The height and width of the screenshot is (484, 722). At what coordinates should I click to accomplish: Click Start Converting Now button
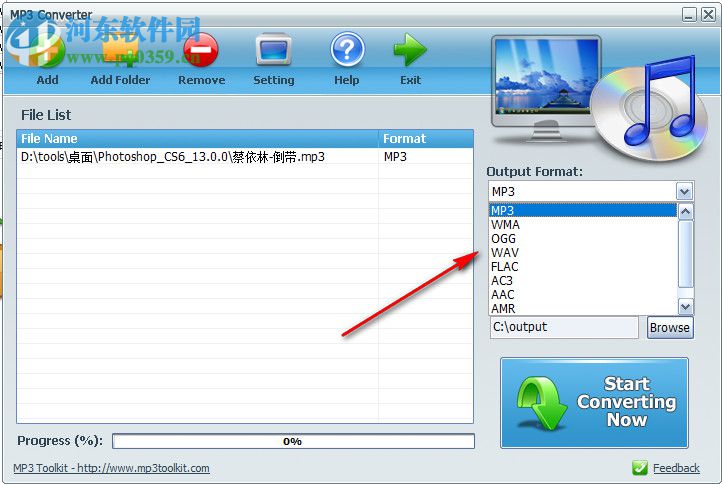coord(594,403)
